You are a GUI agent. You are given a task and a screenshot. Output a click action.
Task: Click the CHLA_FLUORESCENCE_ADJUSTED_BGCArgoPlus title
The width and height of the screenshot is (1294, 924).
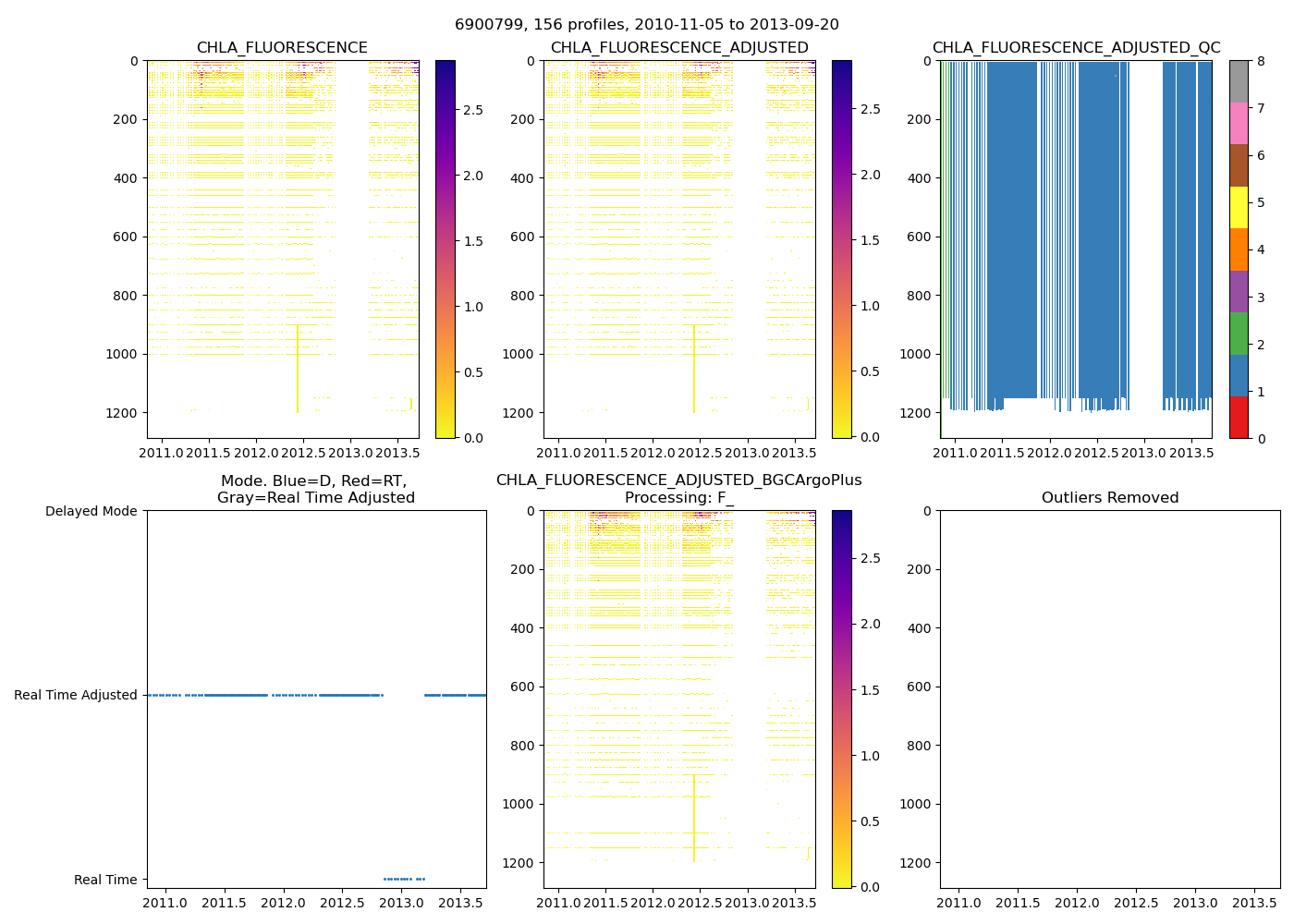(678, 480)
